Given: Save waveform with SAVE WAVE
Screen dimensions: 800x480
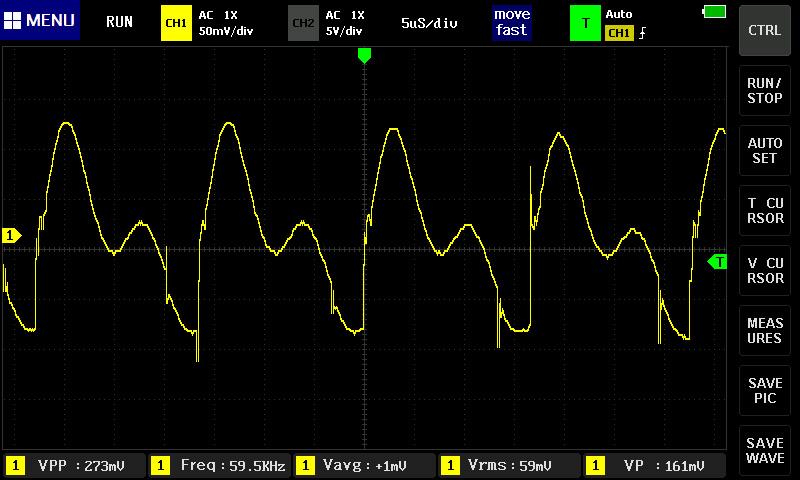Looking at the screenshot, I should [764, 450].
